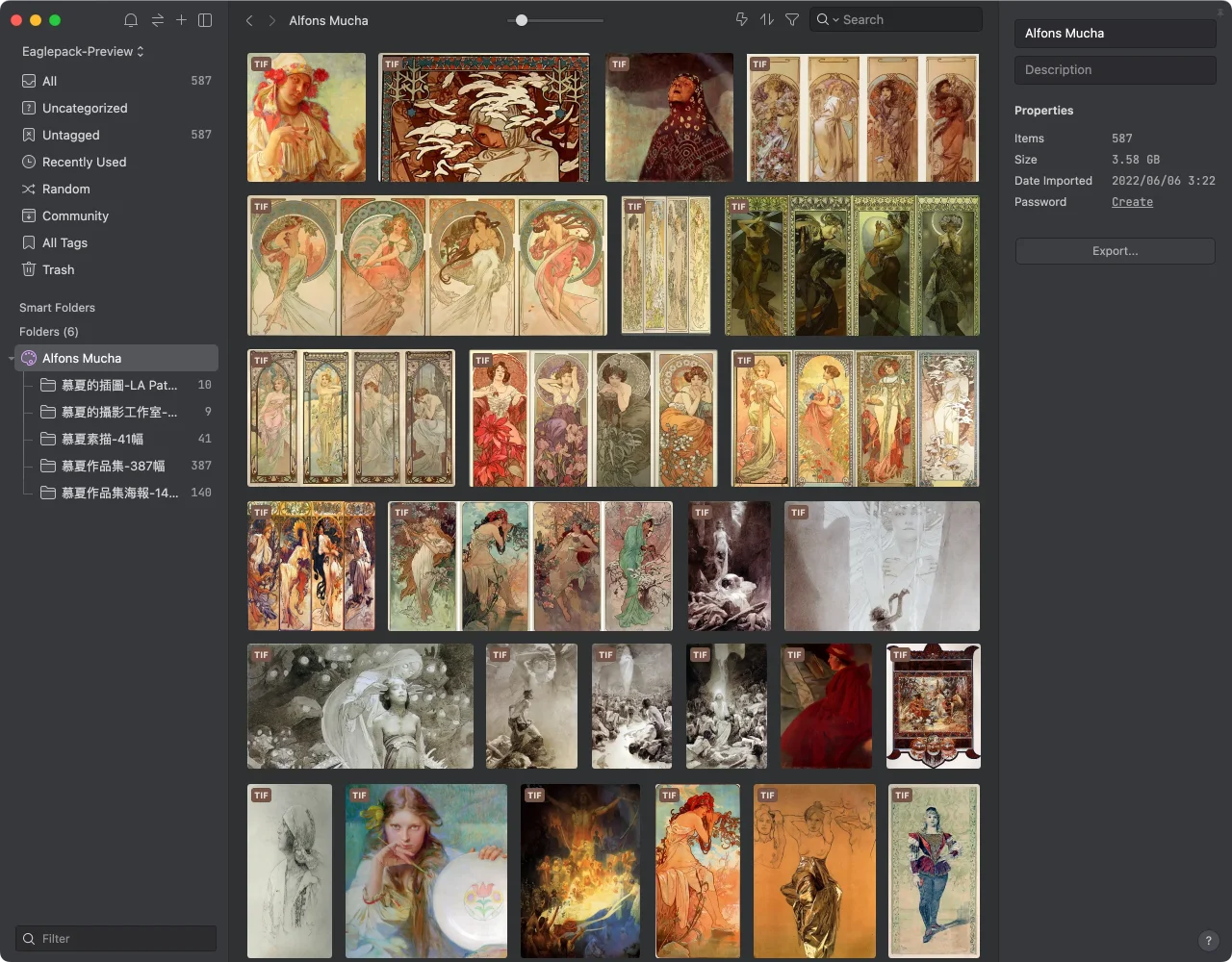Toggle the sidebar layout icon

[x=205, y=20]
